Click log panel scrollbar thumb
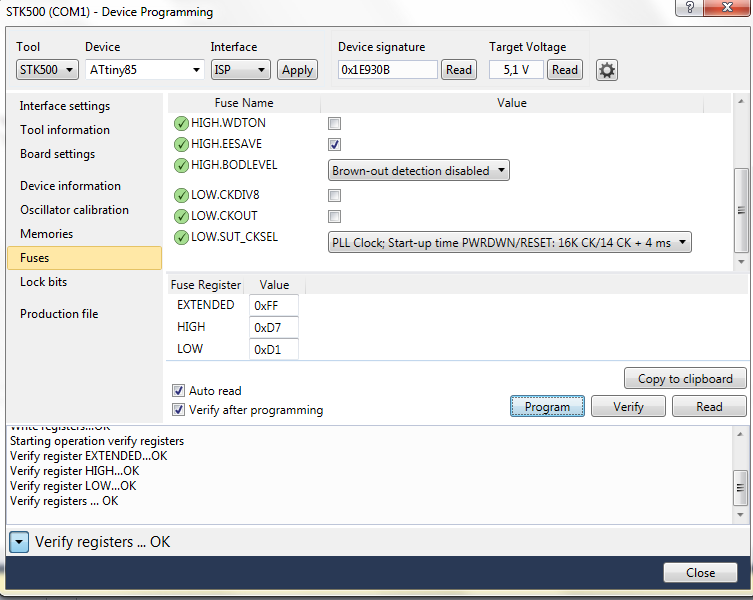The image size is (753, 600). pos(740,488)
